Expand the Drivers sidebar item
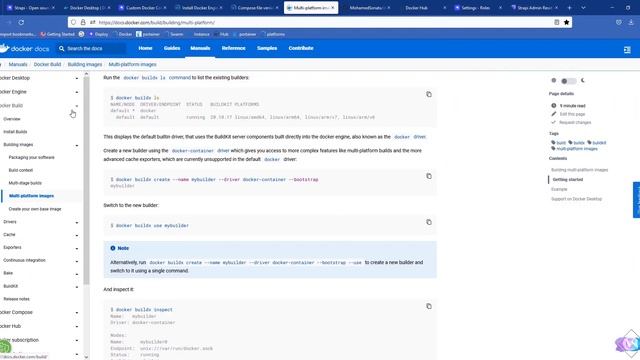This screenshot has width=640, height=360. pos(77,222)
